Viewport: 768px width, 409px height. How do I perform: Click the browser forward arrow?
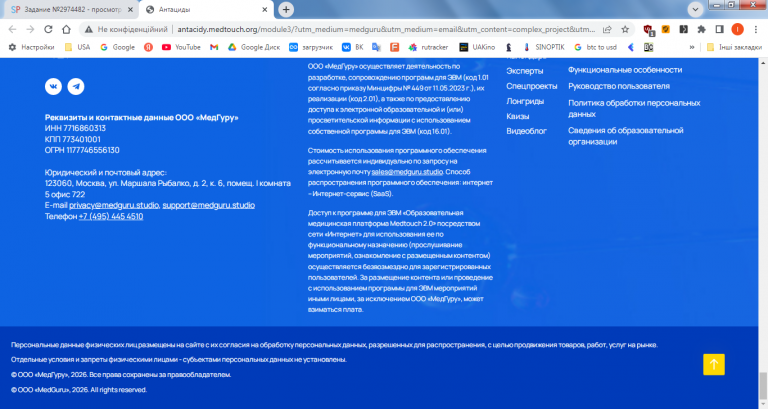pyautogui.click(x=30, y=29)
